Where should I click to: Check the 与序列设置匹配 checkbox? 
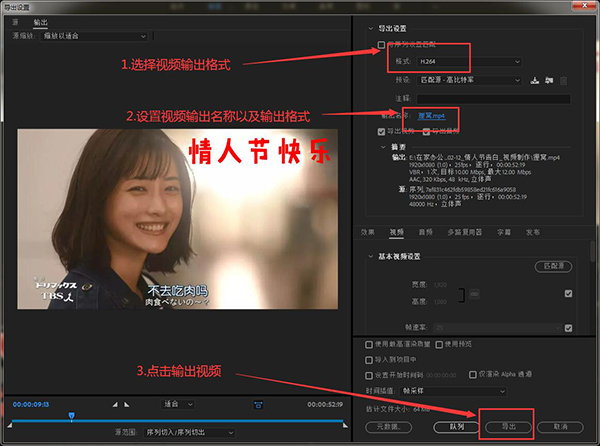(381, 45)
